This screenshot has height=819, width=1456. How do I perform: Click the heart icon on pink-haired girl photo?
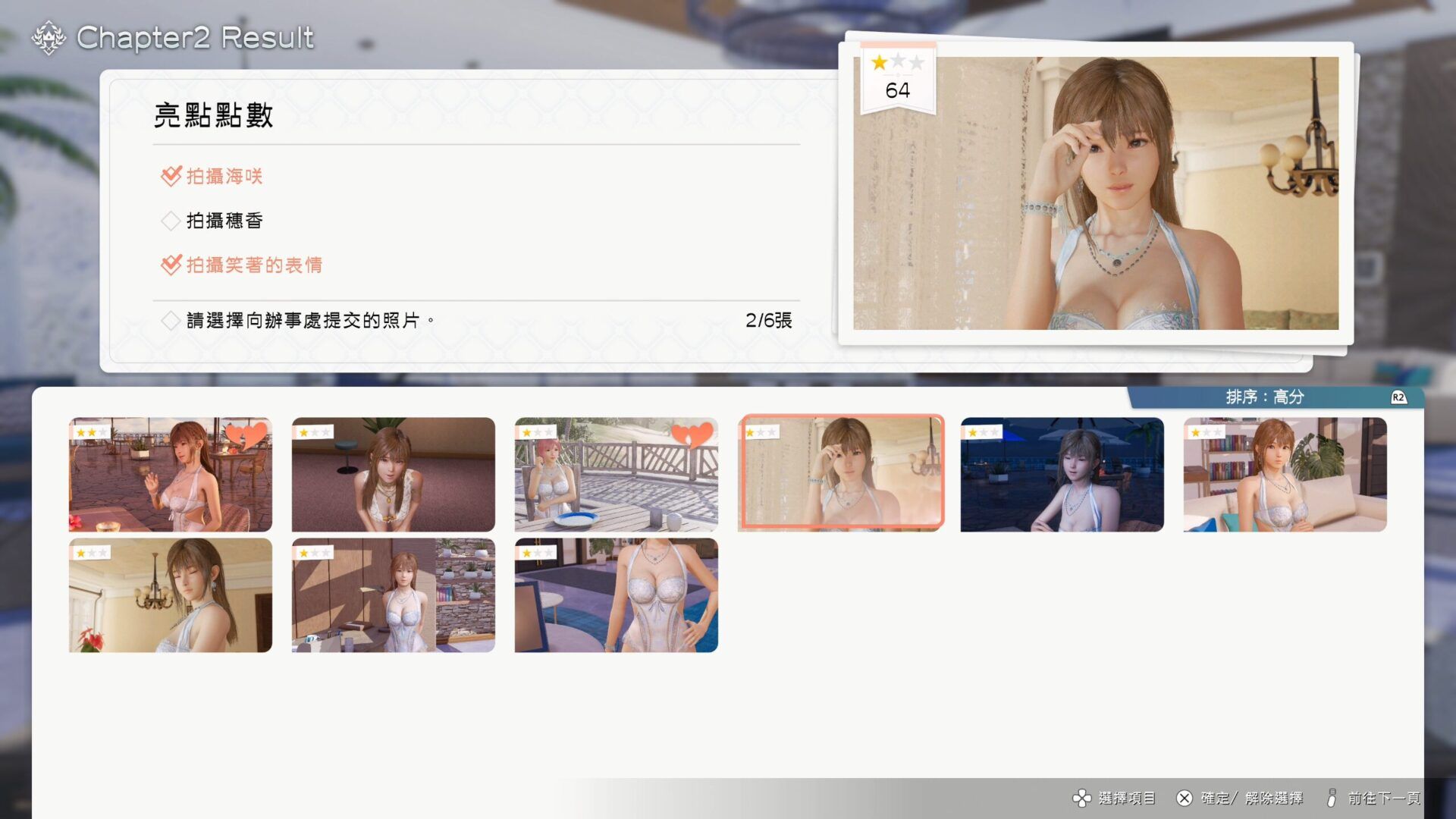pyautogui.click(x=692, y=435)
